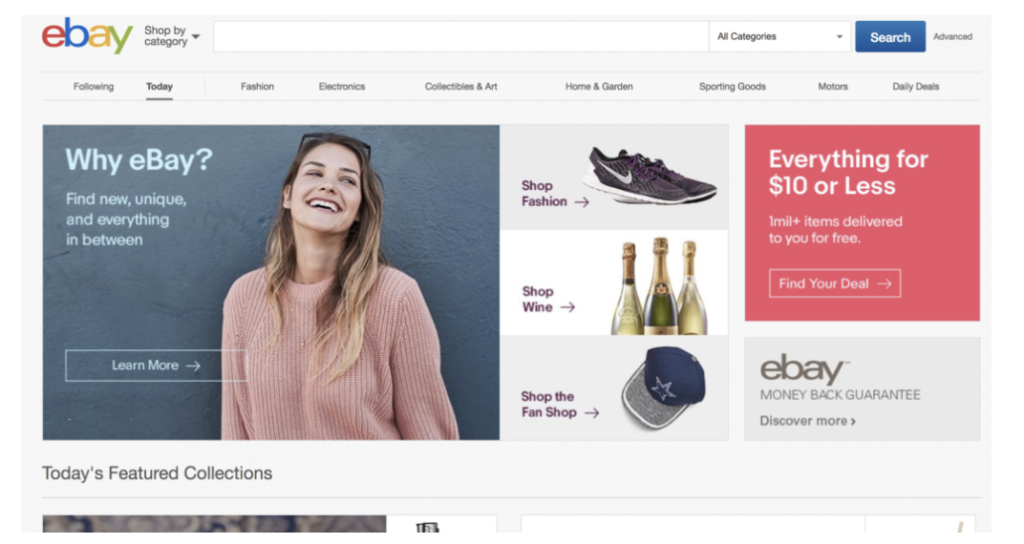The image size is (1024, 544).
Task: Open the Motors category
Action: point(833,86)
